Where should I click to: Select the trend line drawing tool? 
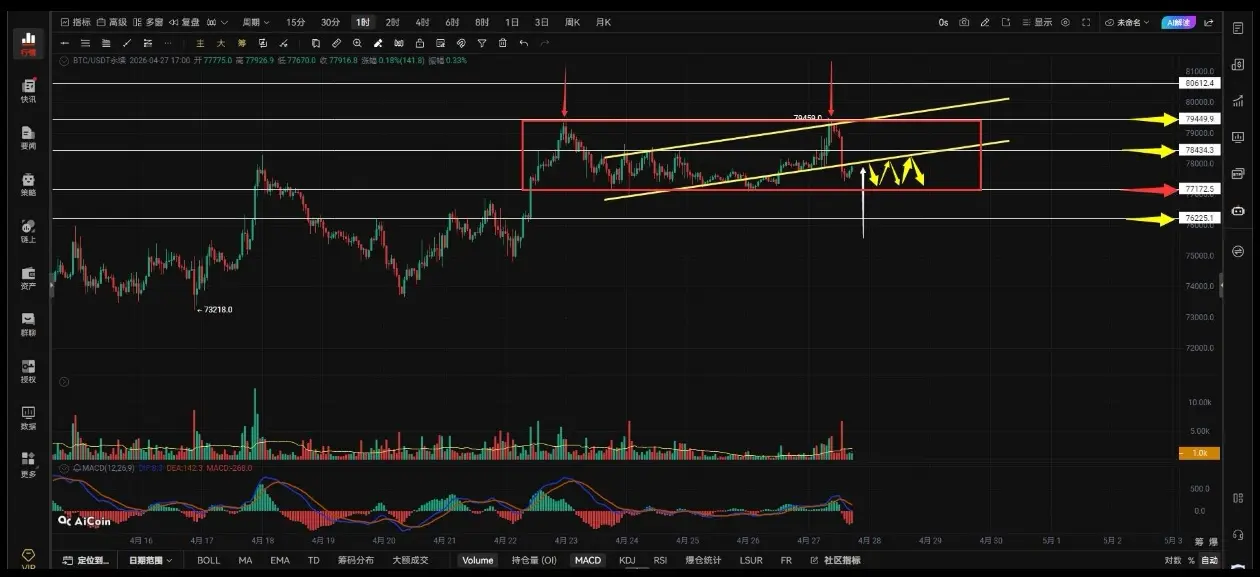coord(127,43)
